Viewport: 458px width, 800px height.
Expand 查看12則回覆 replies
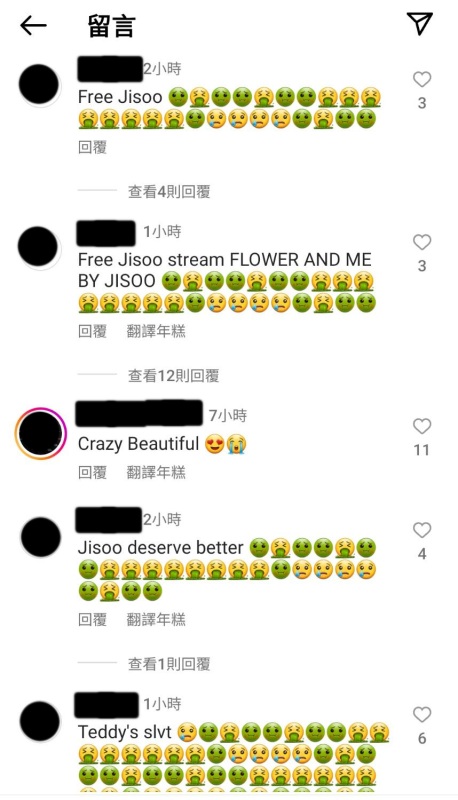pos(173,376)
